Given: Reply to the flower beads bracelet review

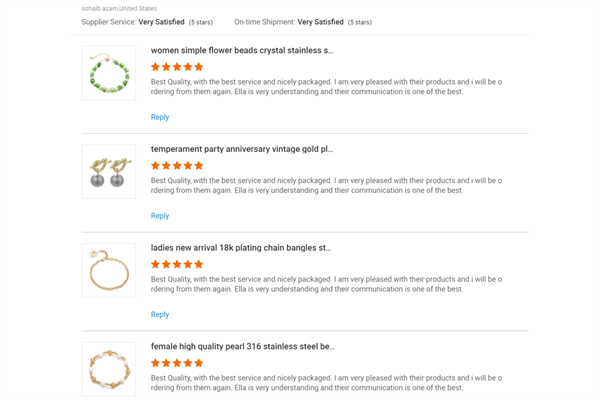Looking at the screenshot, I should (160, 117).
